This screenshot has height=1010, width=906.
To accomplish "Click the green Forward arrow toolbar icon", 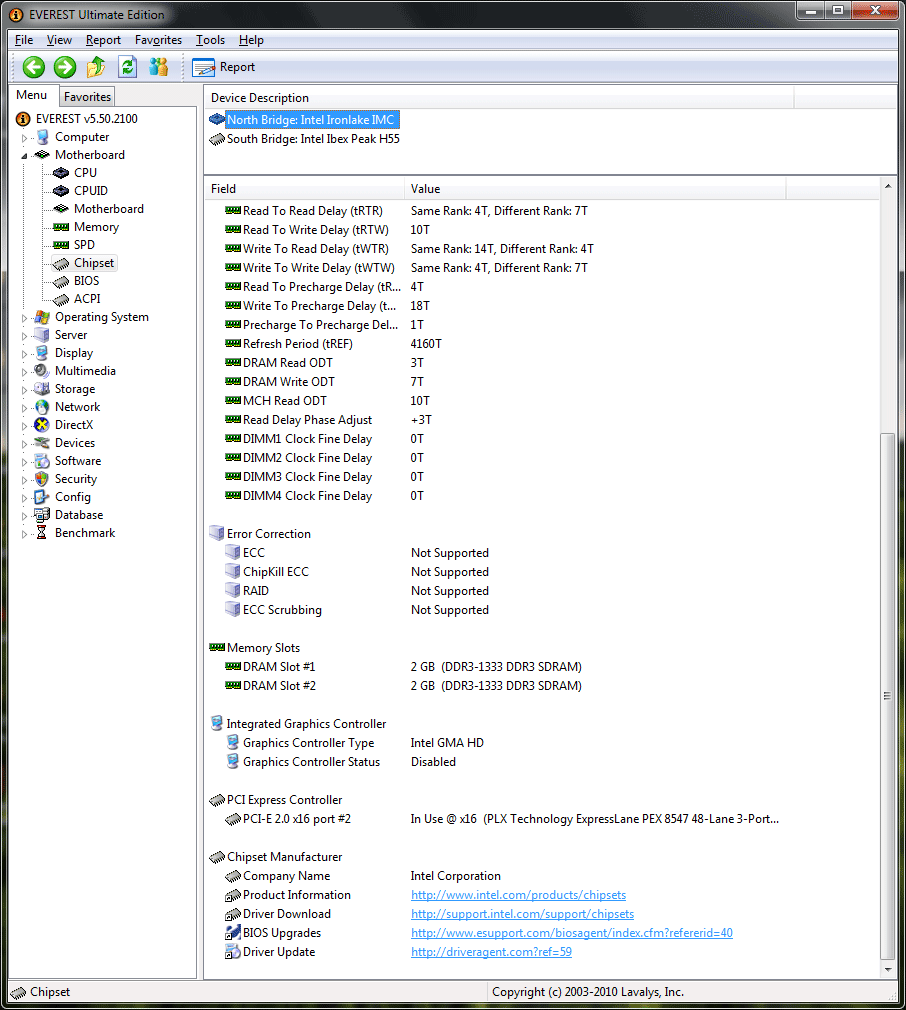I will point(64,67).
